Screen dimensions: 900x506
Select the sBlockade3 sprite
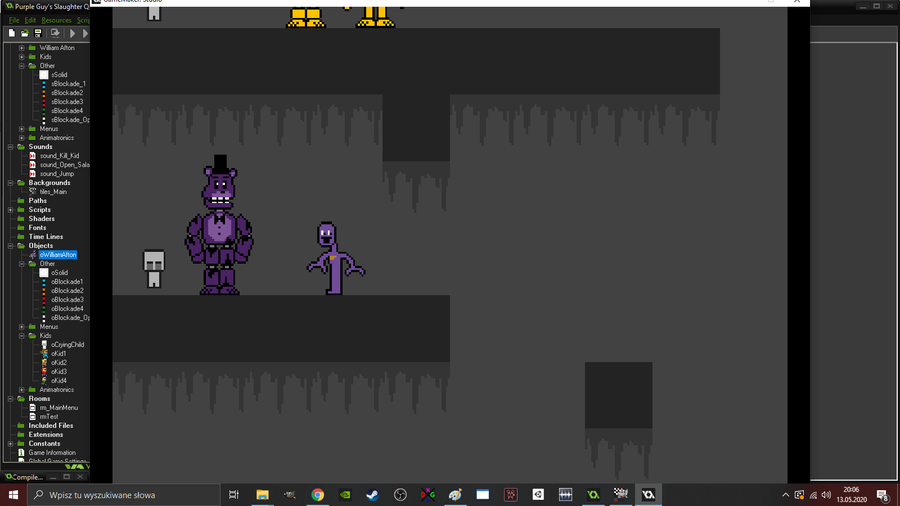[67, 102]
